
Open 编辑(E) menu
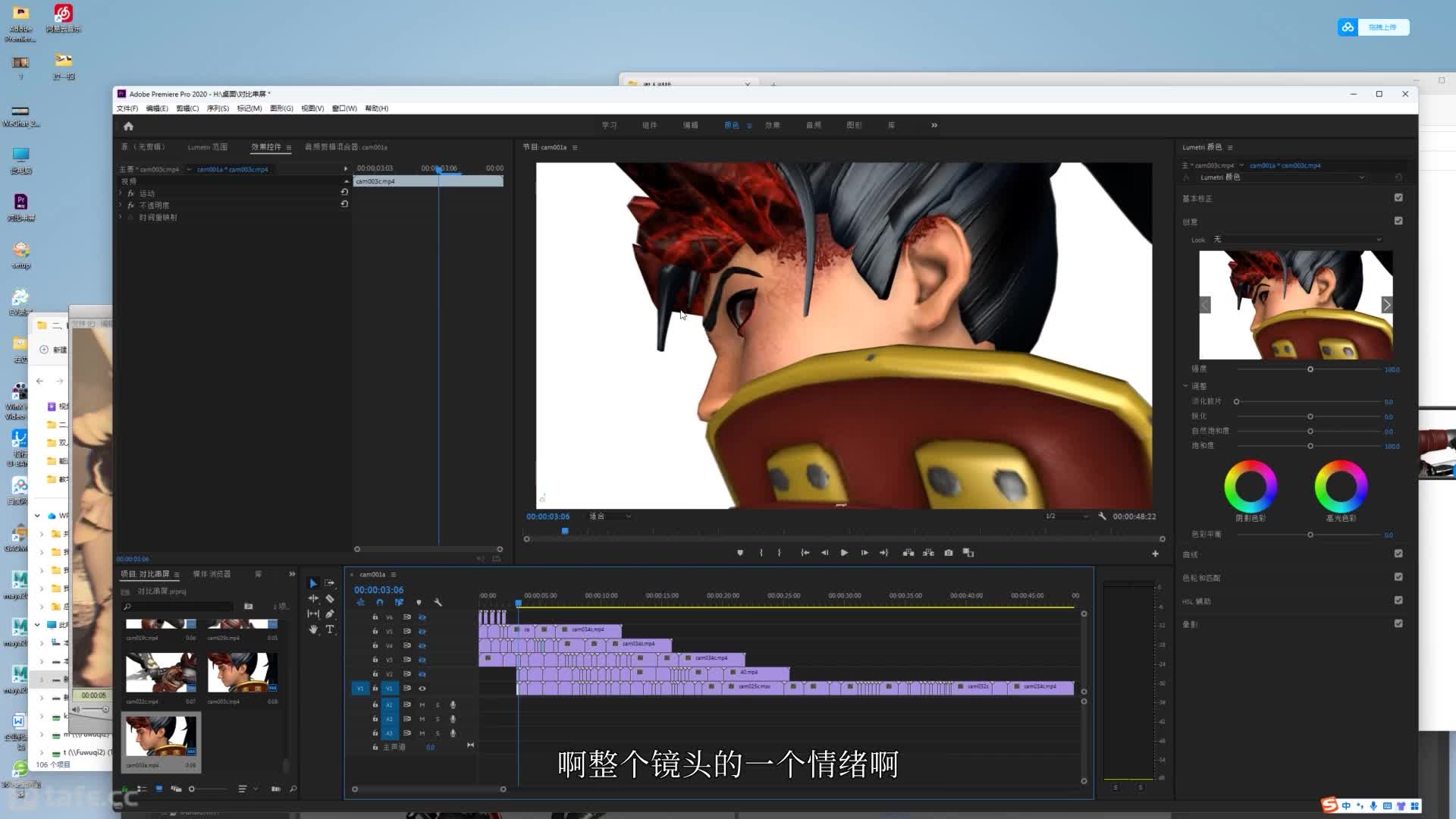pos(157,108)
